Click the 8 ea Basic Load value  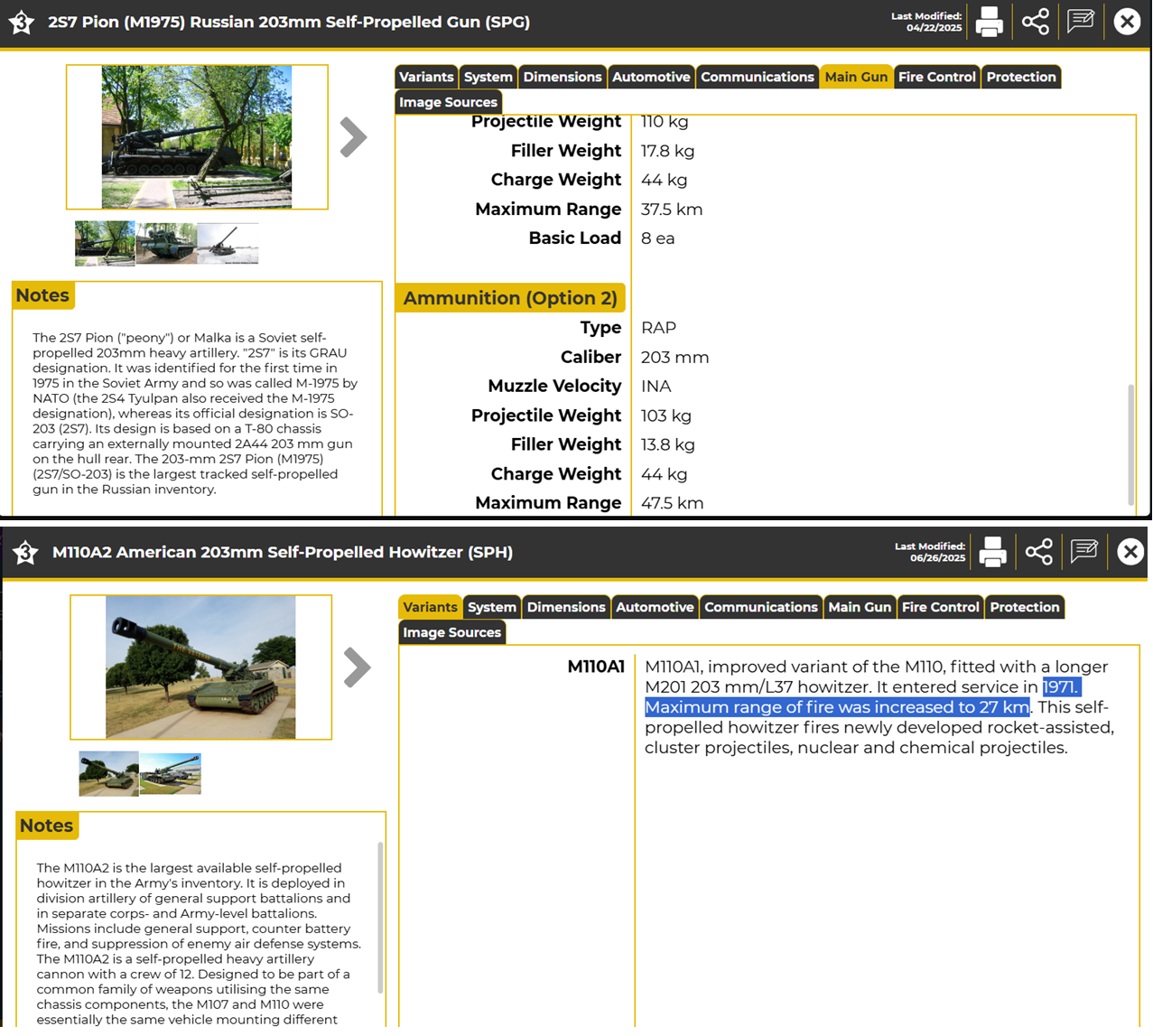click(x=658, y=238)
